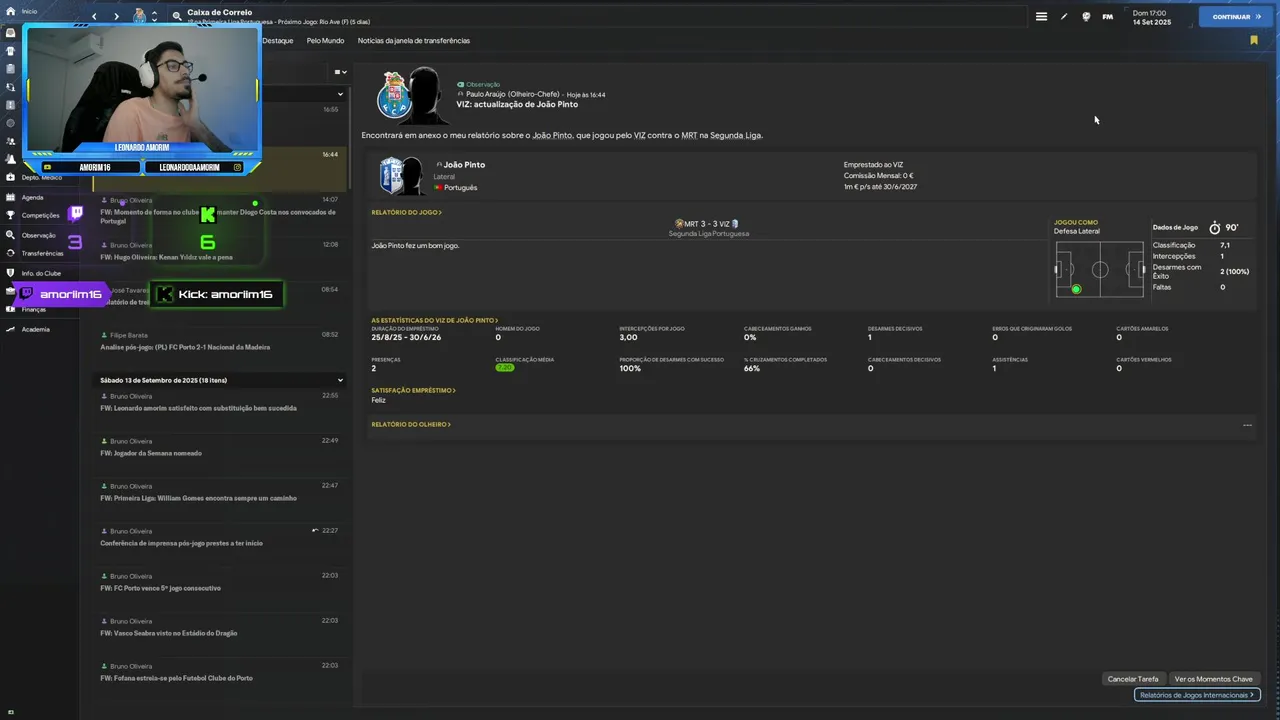Go back with the left arrow
The height and width of the screenshot is (720, 1280).
[x=95, y=16]
